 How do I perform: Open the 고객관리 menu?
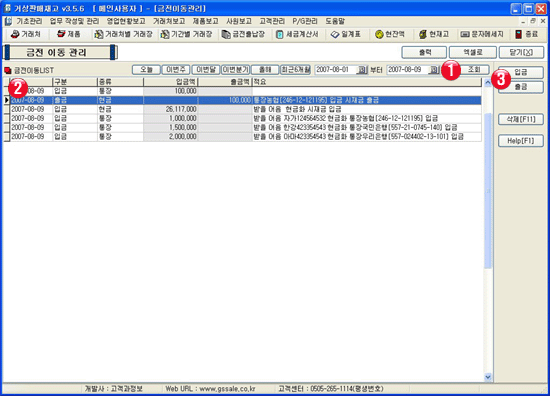[272, 21]
